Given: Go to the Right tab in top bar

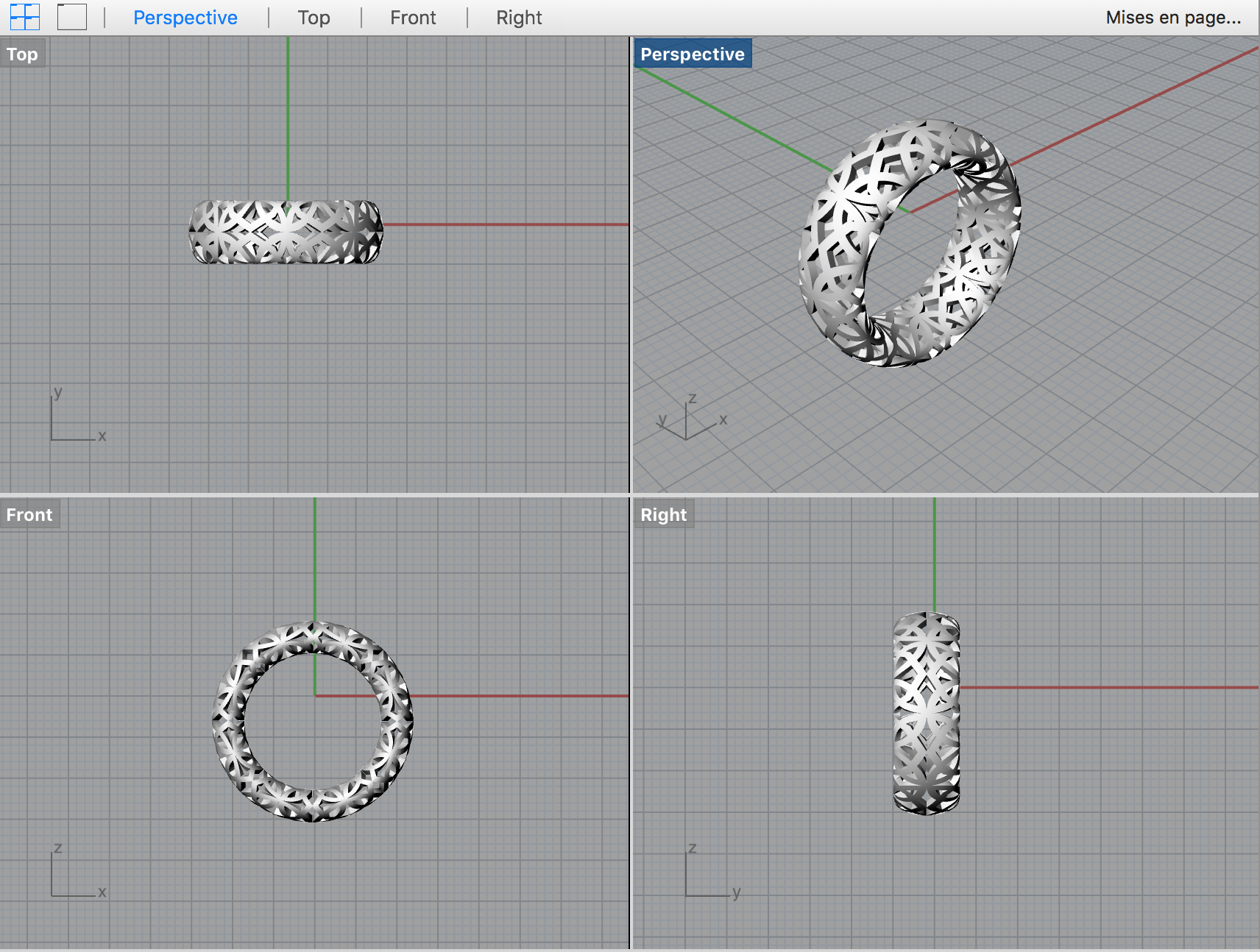Looking at the screenshot, I should [x=519, y=18].
